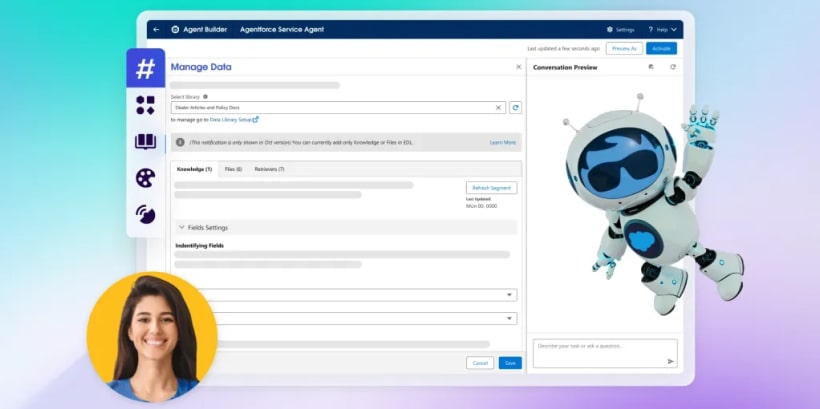Refresh the Select Library list icon
Image resolution: width=820 pixels, height=409 pixels.
515,107
